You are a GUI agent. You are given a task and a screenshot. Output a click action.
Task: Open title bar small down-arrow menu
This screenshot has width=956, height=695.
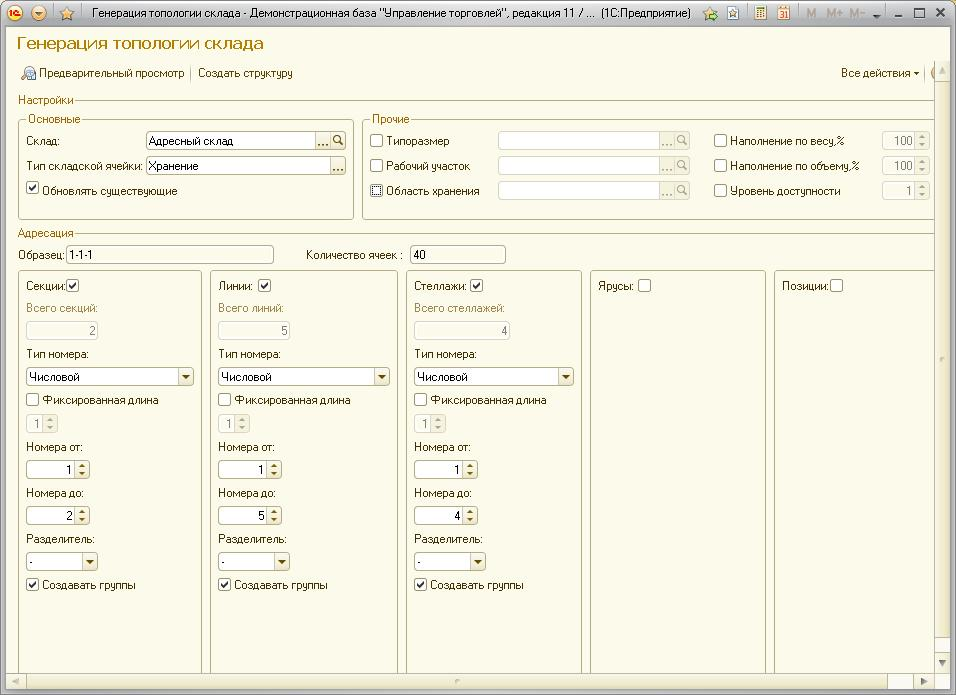(877, 15)
